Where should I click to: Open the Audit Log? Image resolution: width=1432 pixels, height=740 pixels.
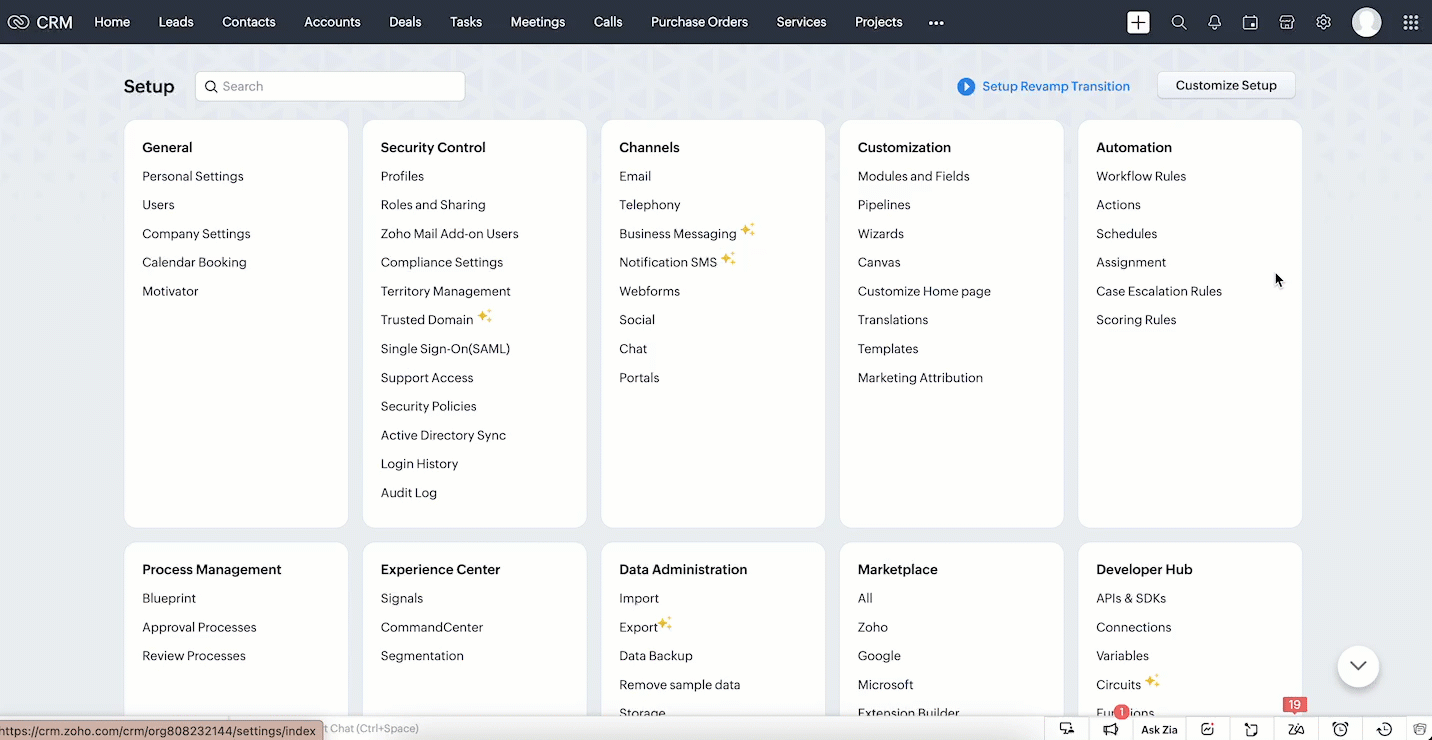(x=409, y=493)
